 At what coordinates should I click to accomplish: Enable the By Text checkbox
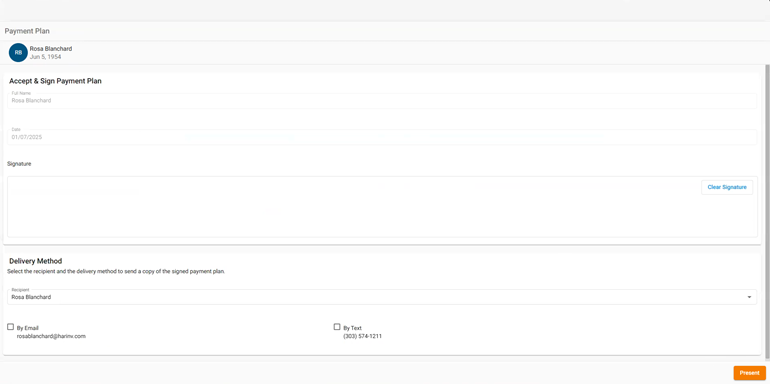click(x=337, y=327)
